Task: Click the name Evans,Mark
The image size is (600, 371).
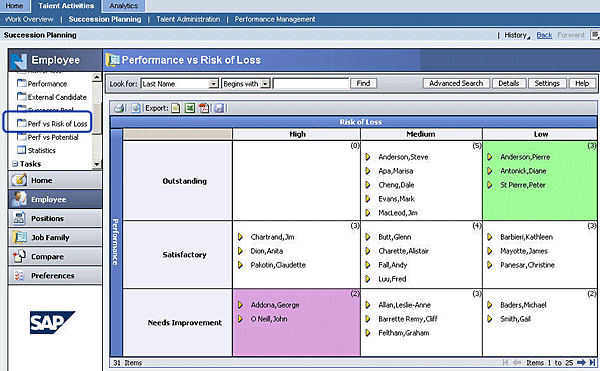Action: pyautogui.click(x=396, y=199)
